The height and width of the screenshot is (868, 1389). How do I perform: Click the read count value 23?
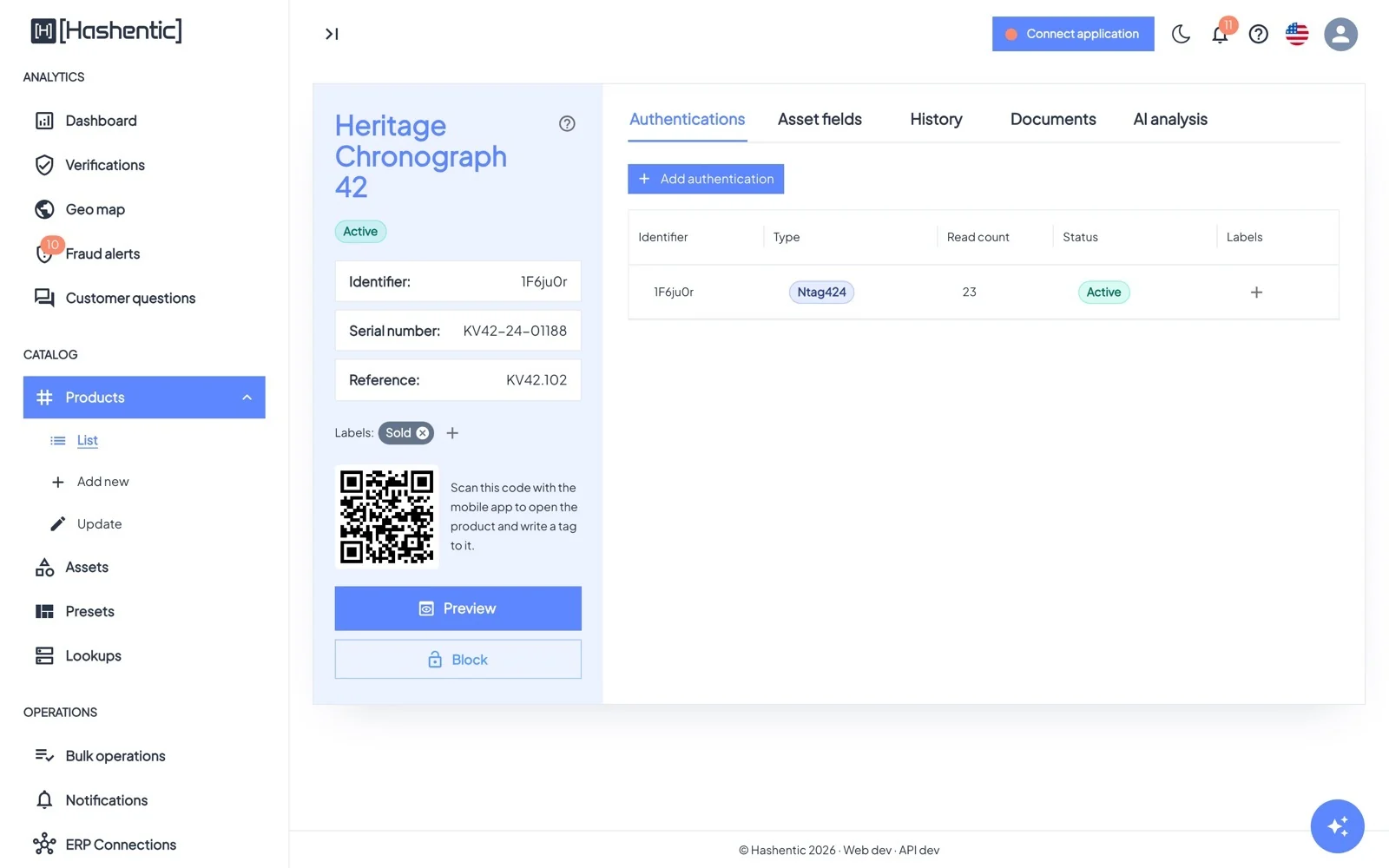click(969, 293)
